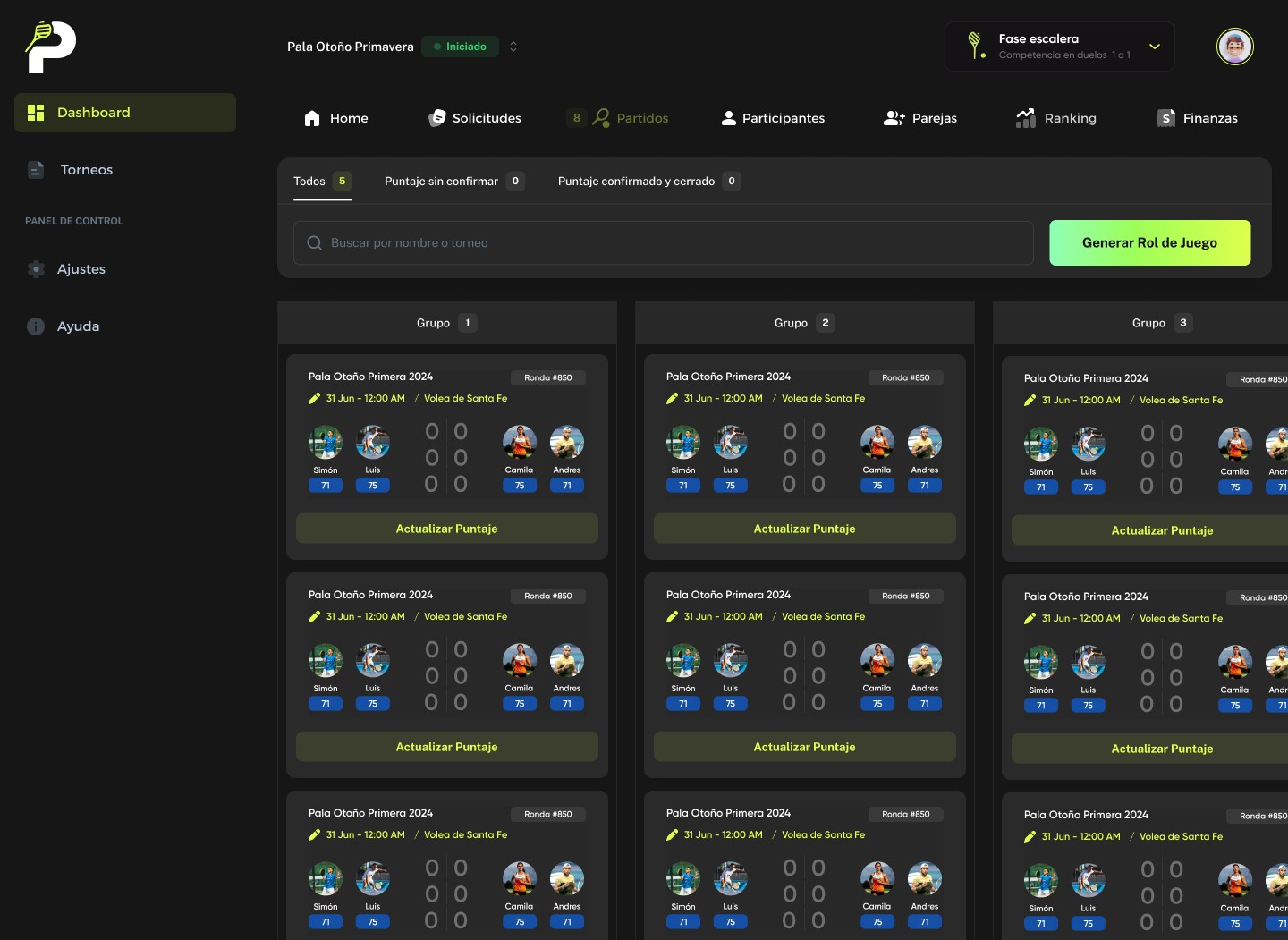
Task: Click the Torneos document icon
Action: coord(36,170)
